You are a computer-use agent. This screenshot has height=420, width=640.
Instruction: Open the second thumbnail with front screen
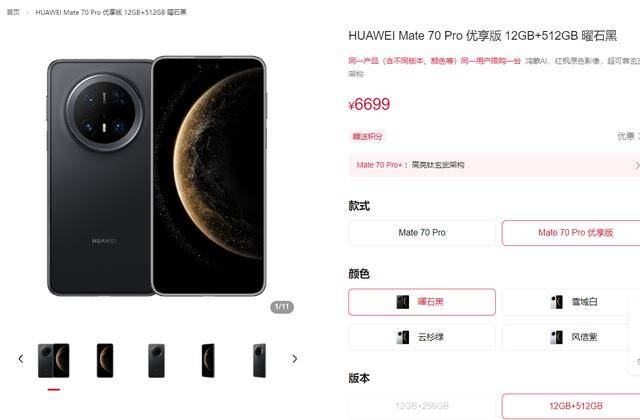tap(105, 360)
